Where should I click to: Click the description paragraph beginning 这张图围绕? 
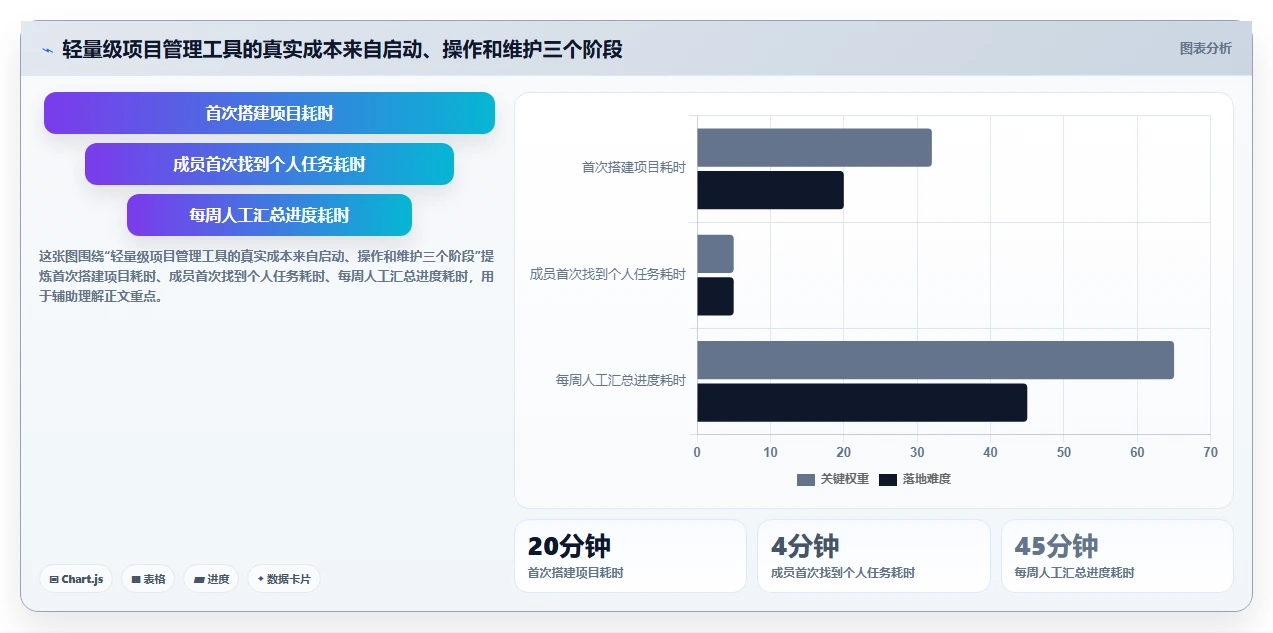[x=266, y=276]
